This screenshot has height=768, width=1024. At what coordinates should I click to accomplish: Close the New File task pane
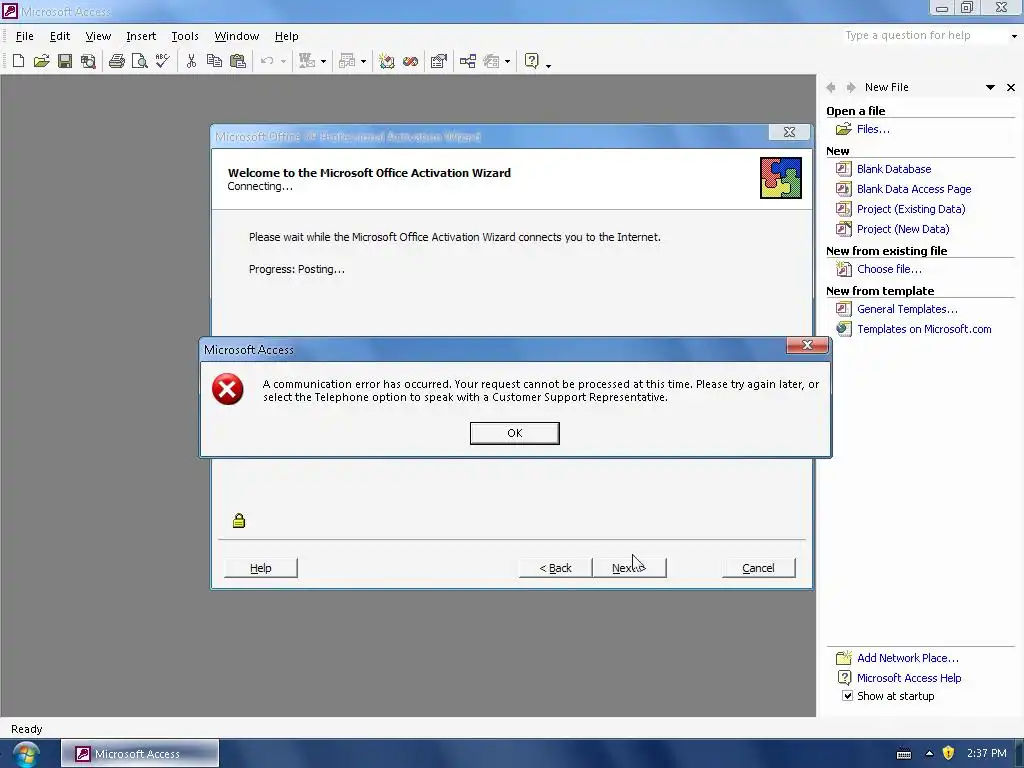coord(1011,88)
